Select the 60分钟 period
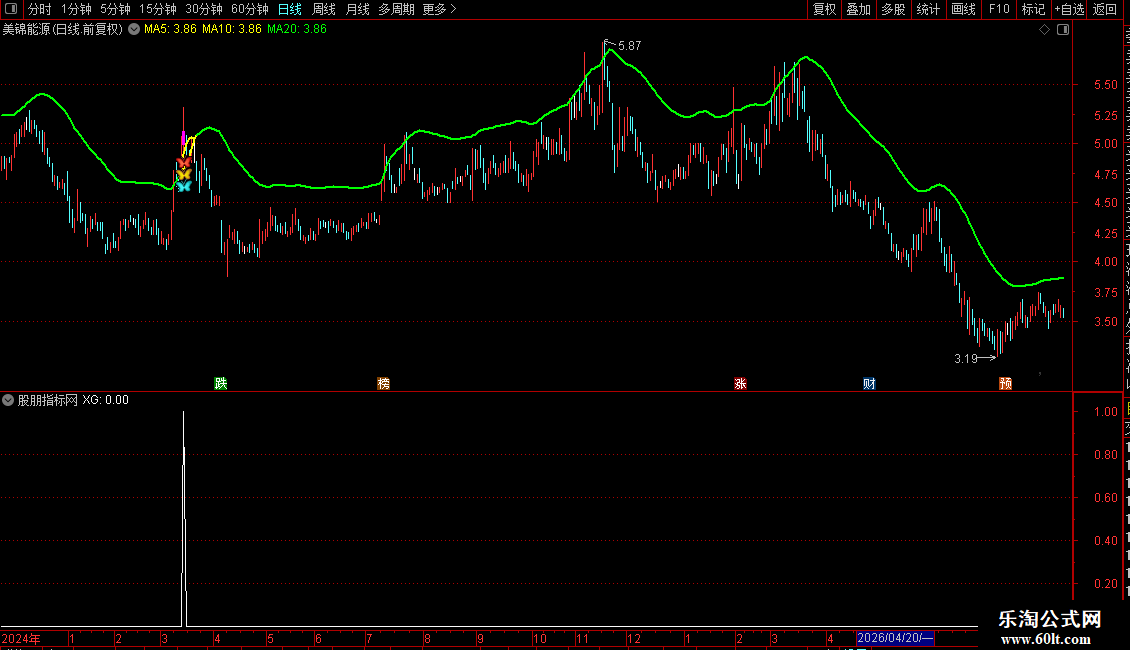 pos(250,9)
